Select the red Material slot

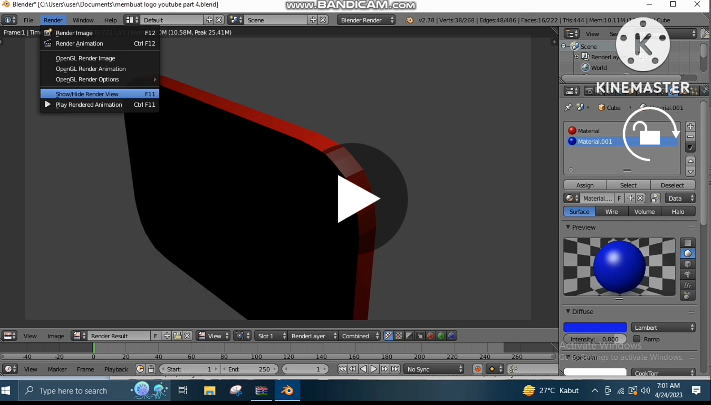pos(622,131)
